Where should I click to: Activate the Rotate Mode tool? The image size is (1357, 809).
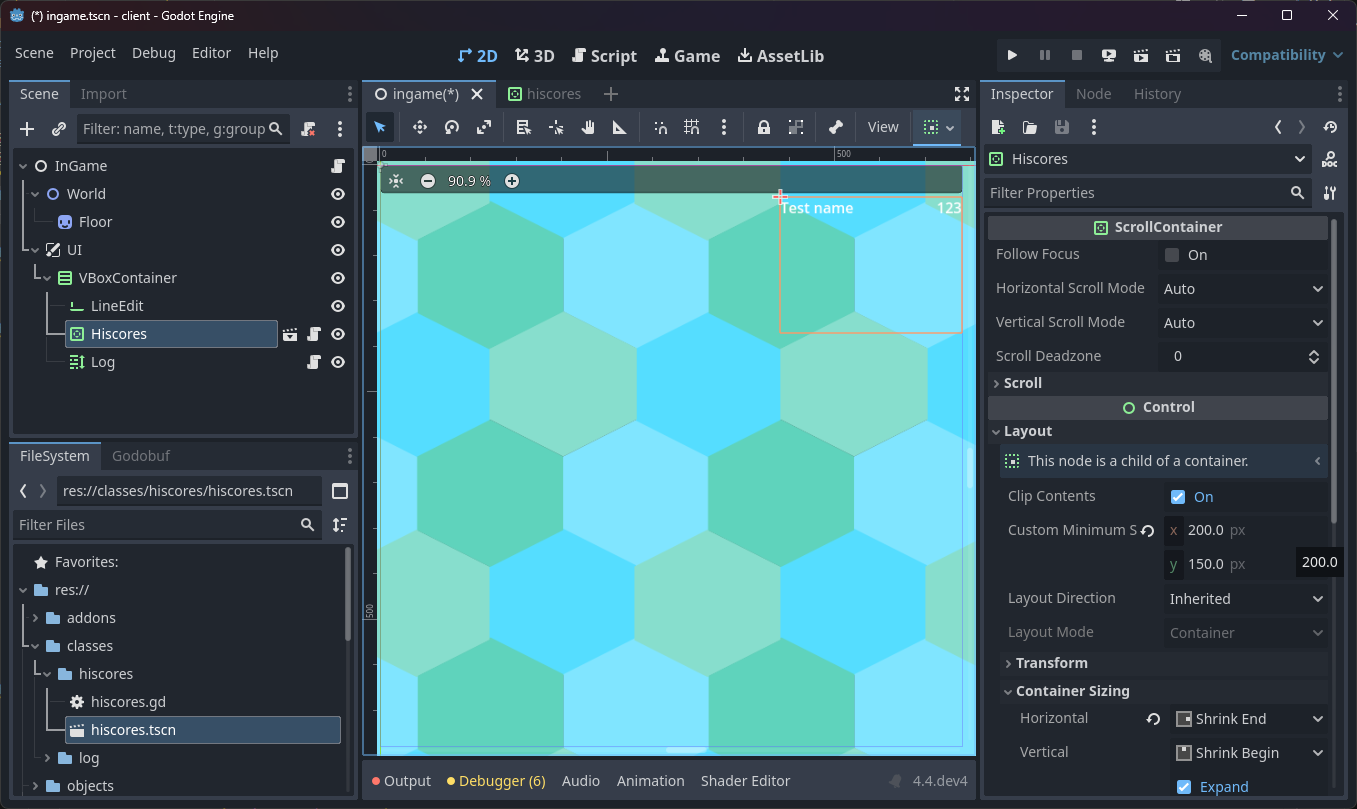(x=452, y=127)
